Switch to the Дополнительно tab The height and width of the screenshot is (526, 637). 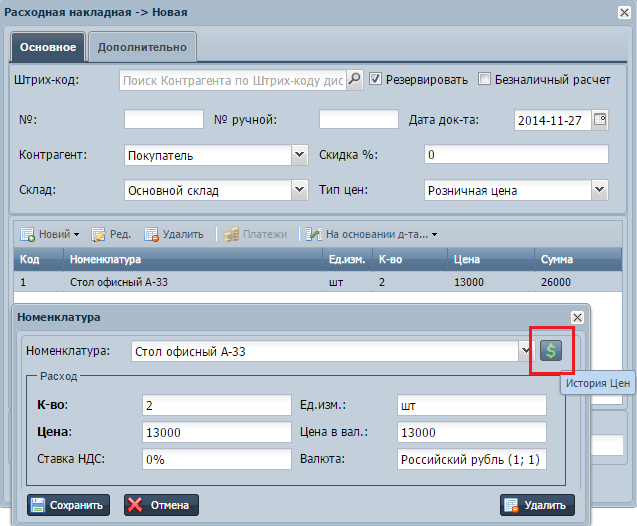(142, 47)
